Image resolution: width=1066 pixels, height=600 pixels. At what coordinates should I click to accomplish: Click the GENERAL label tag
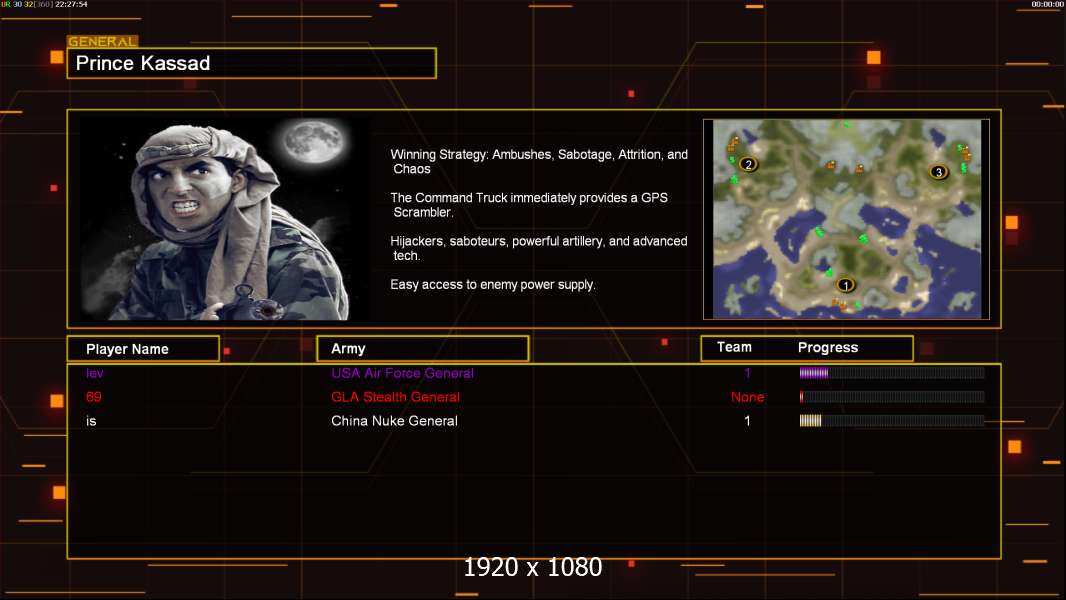pos(103,41)
